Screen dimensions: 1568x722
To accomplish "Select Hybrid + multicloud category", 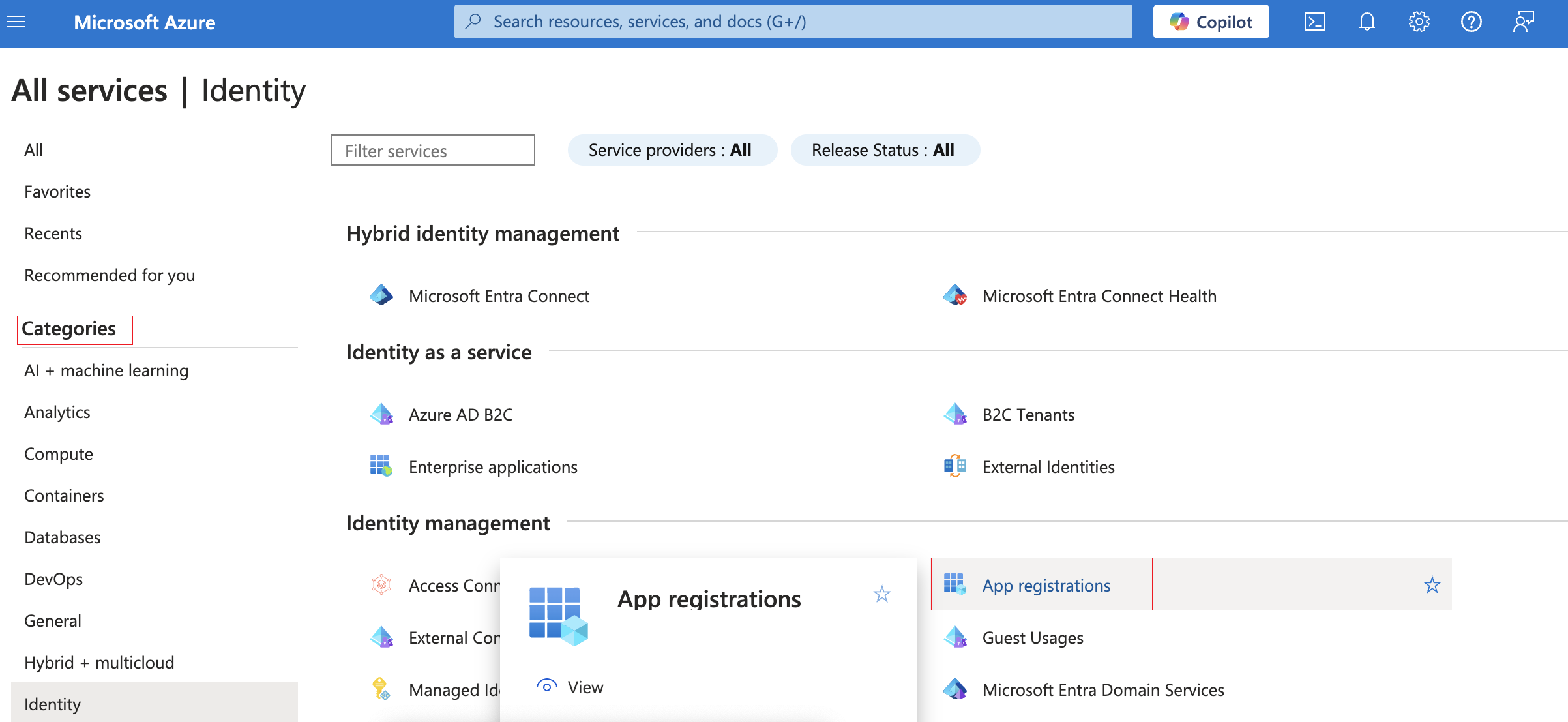I will pos(99,662).
